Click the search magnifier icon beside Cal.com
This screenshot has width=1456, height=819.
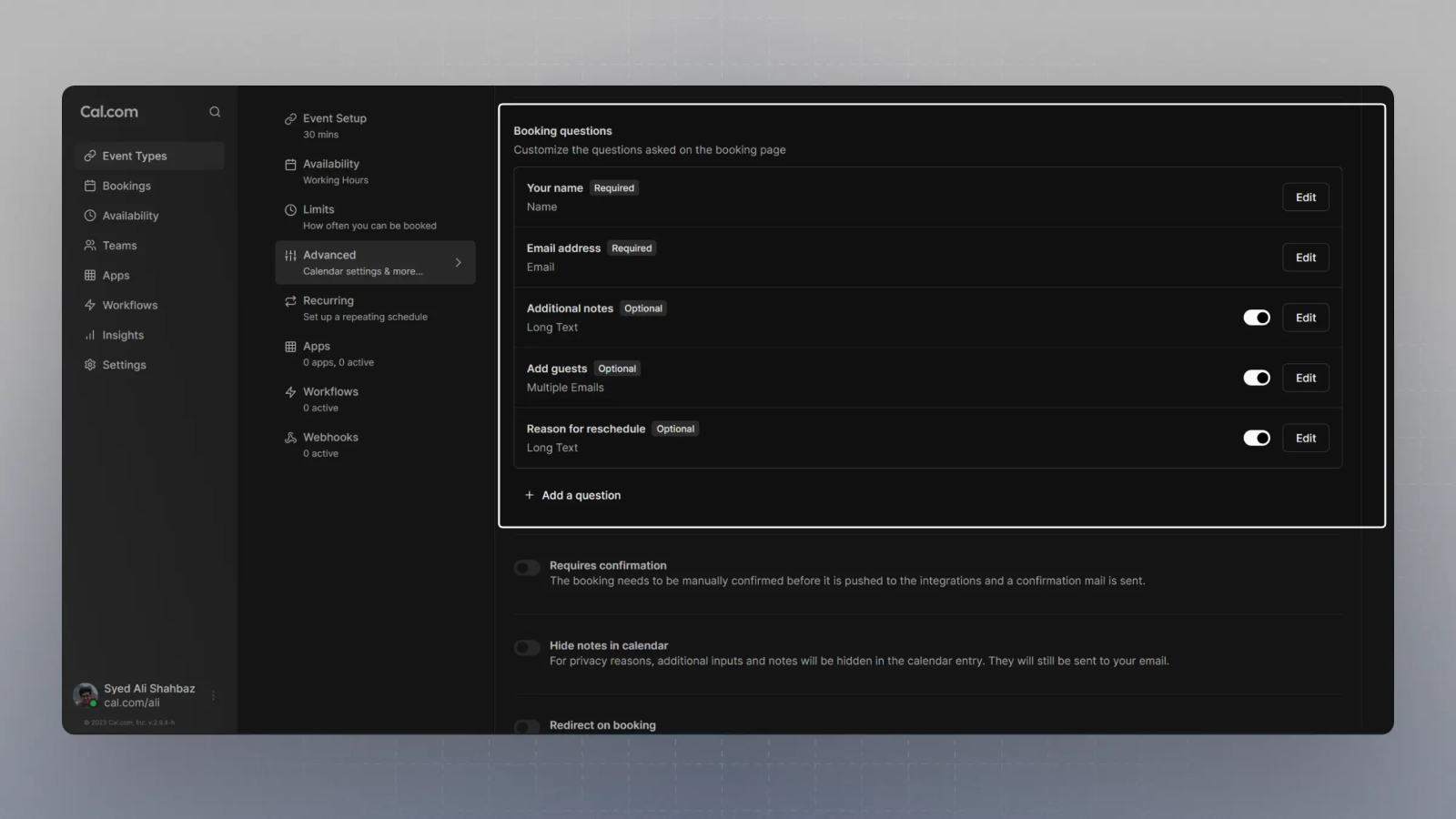pyautogui.click(x=215, y=112)
